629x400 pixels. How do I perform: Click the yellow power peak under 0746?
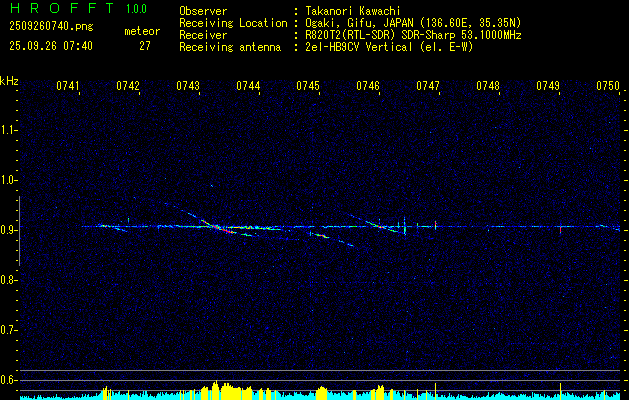coord(378,393)
